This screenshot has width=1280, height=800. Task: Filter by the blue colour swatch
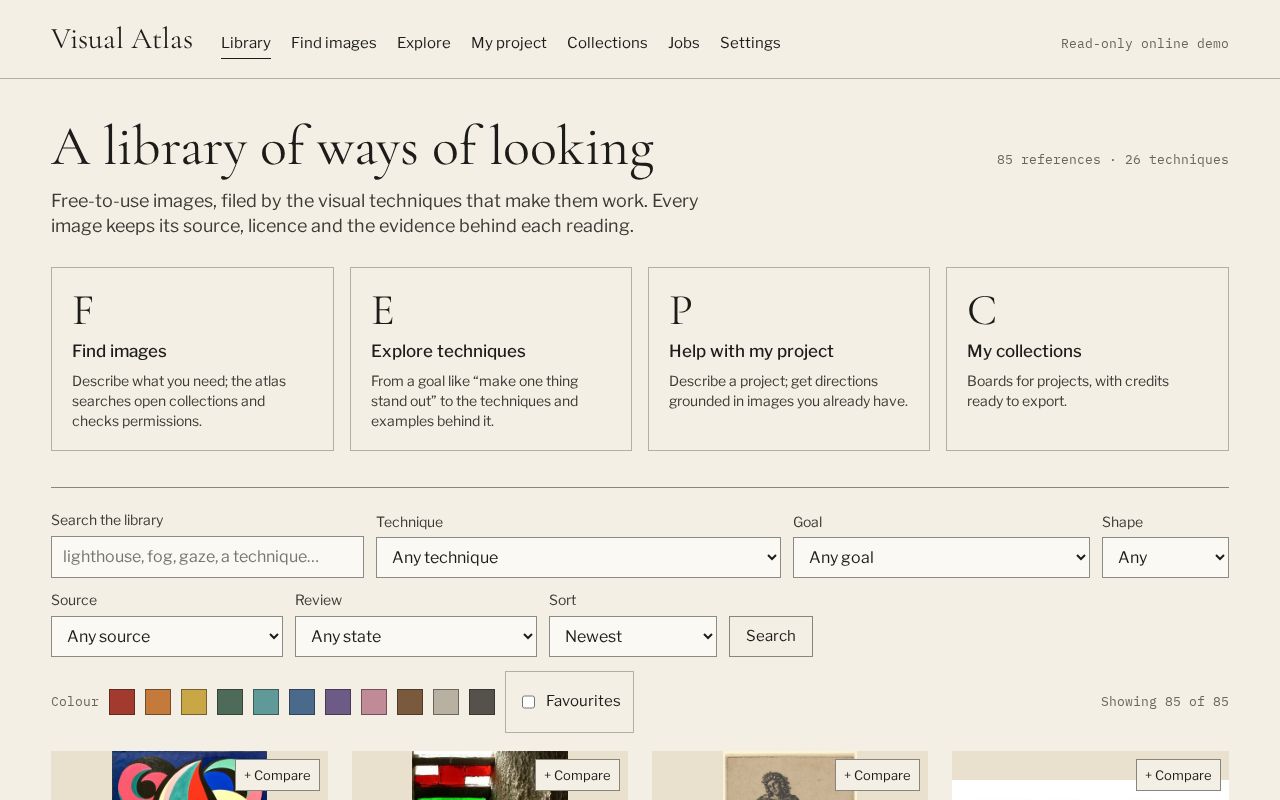pyautogui.click(x=302, y=702)
